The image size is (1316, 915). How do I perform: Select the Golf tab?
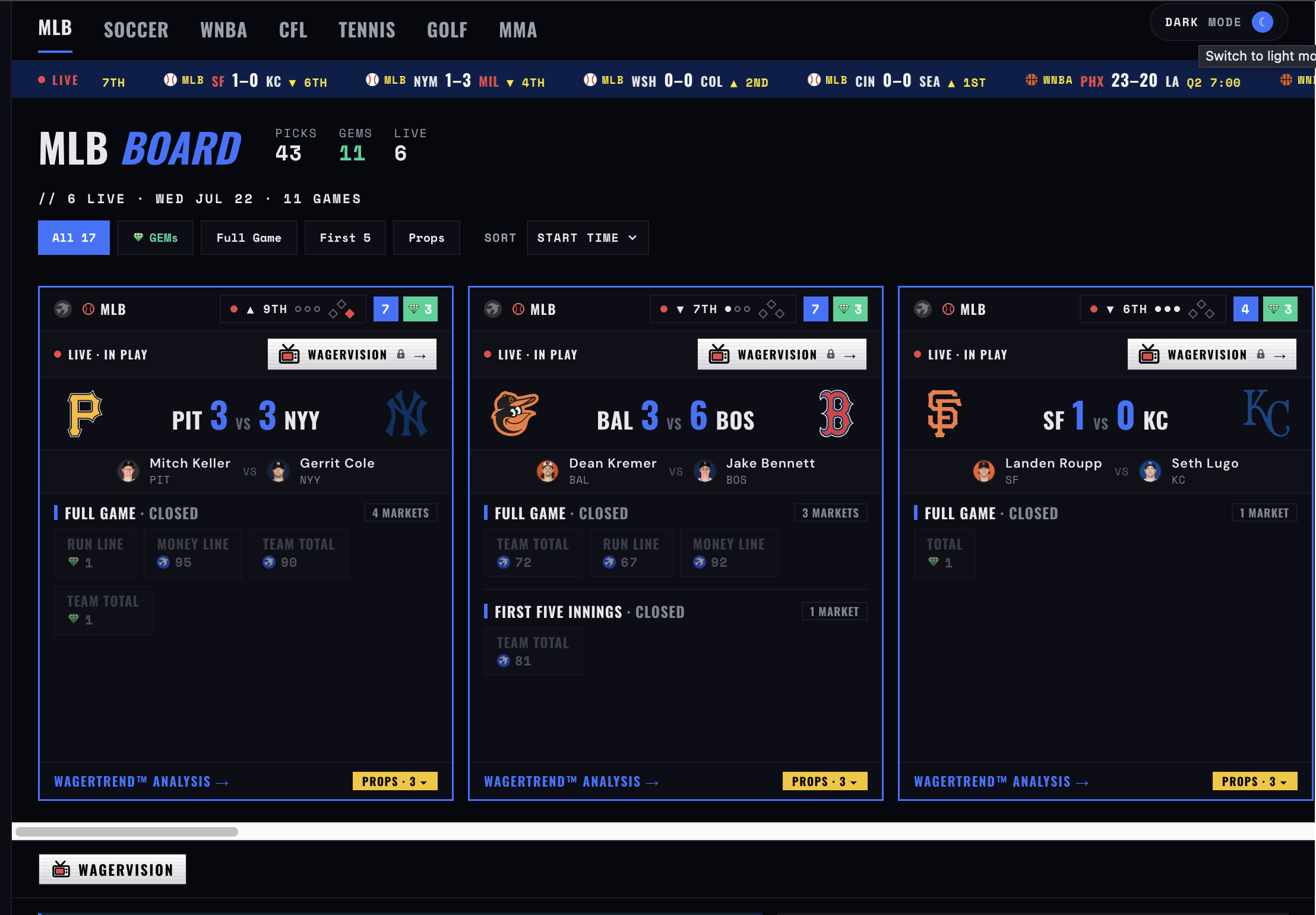[x=447, y=30]
